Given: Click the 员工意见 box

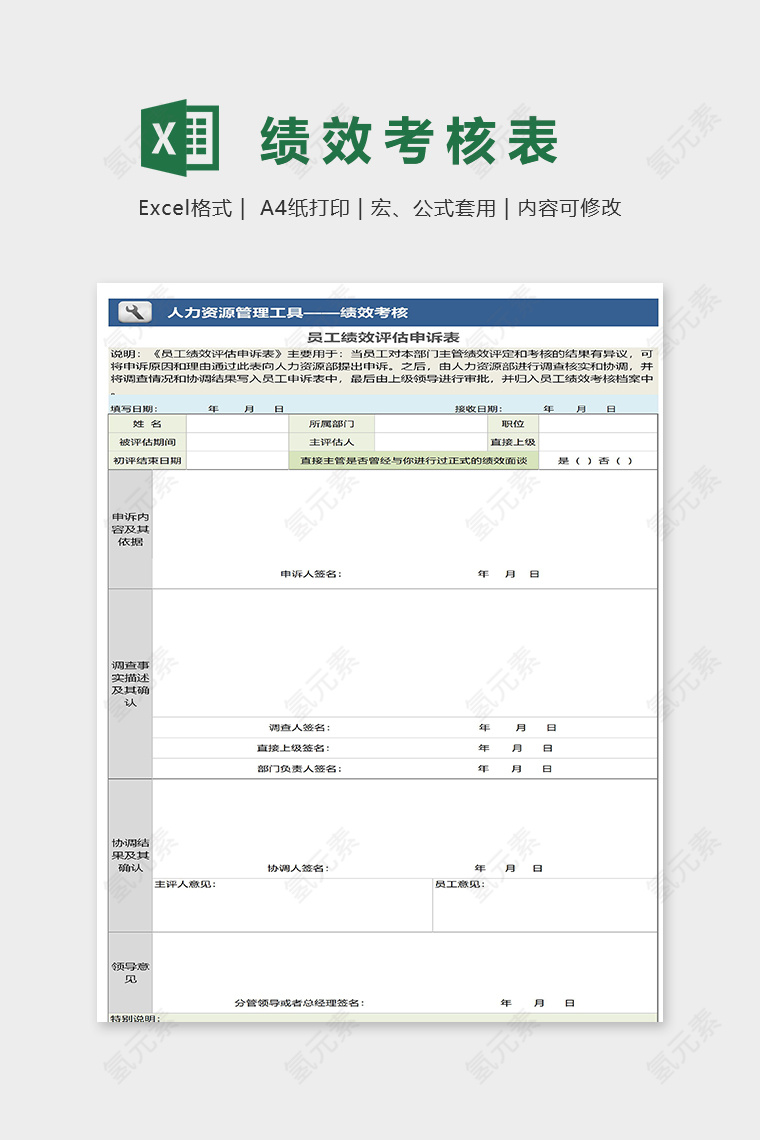Looking at the screenshot, I should 545,904.
